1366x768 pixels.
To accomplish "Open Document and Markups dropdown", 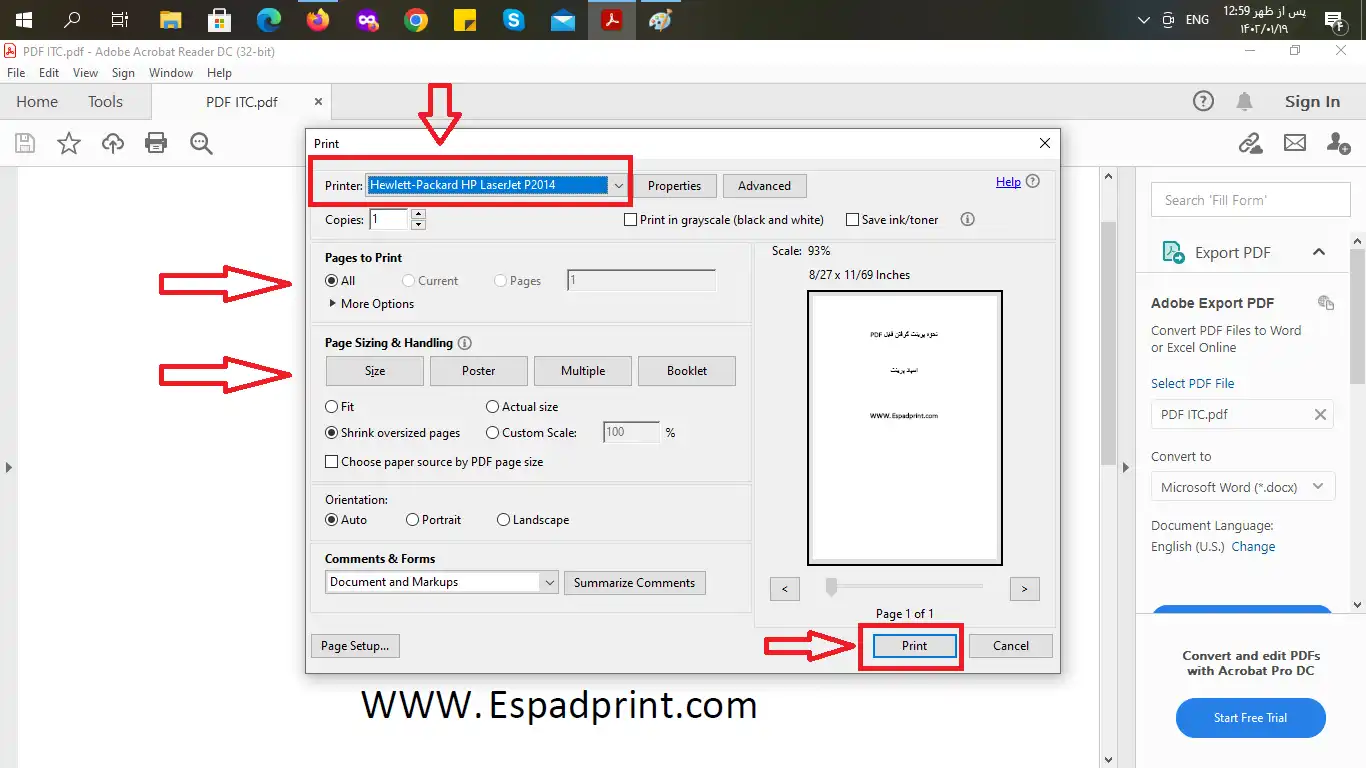I will [x=548, y=582].
